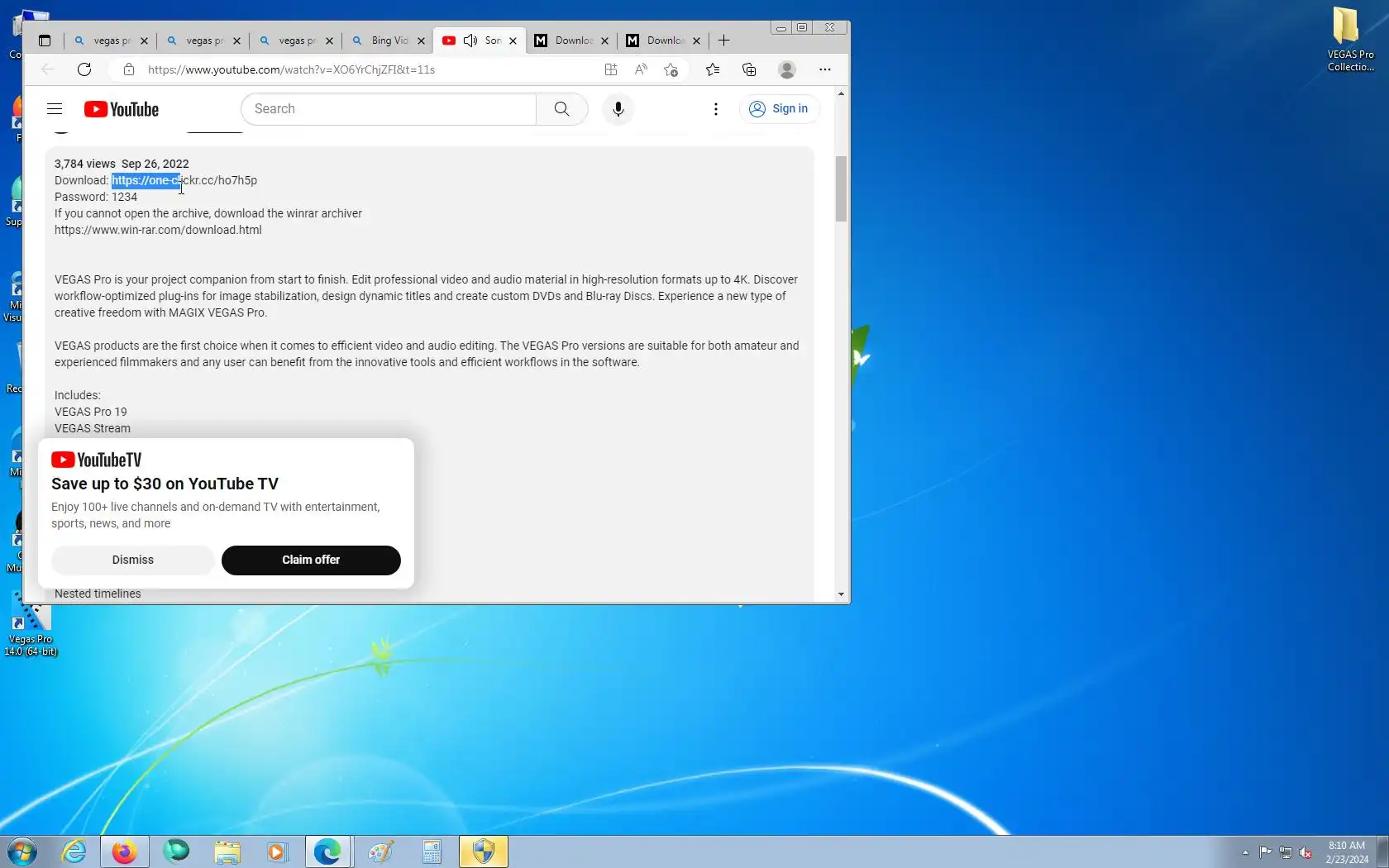The width and height of the screenshot is (1389, 868).
Task: Open the Edge tab actions menu
Action: (x=45, y=41)
